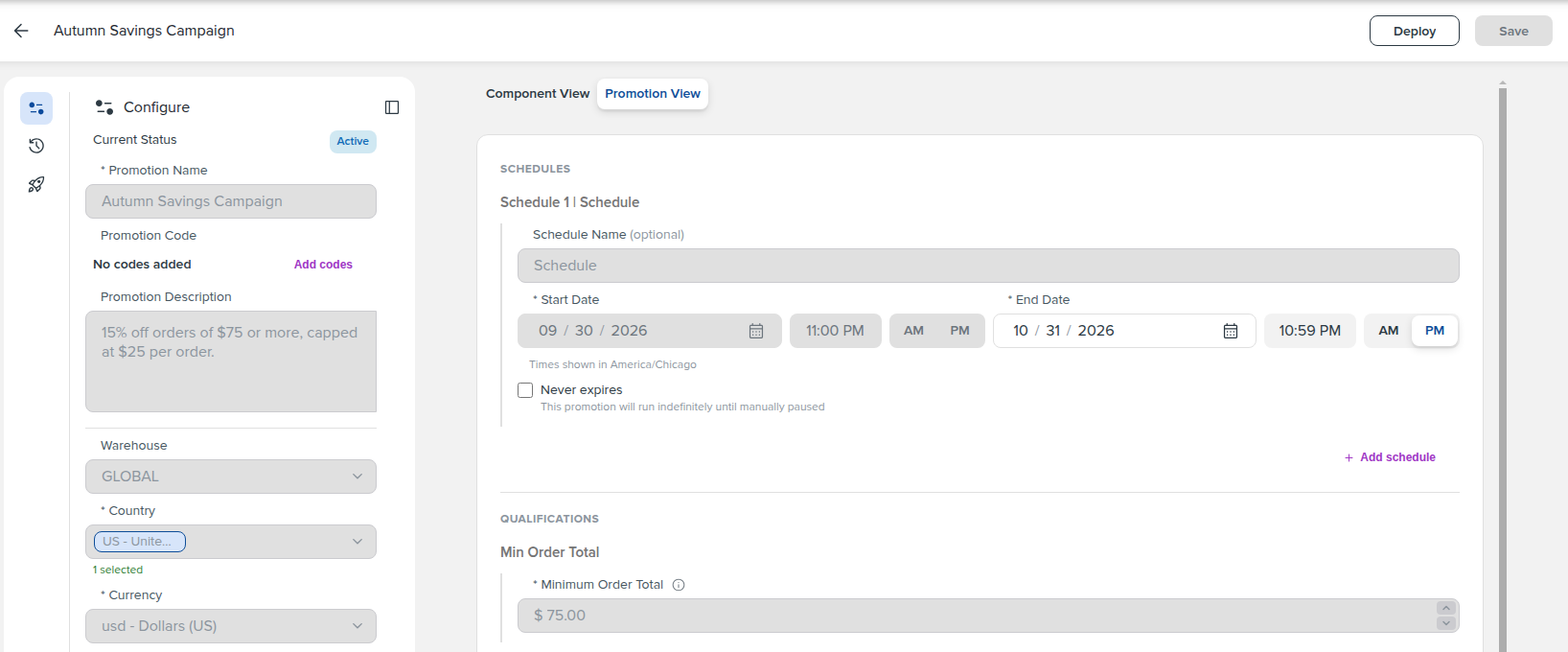Click the Active status badge
Viewport: 1568px width, 652px height.
(353, 142)
